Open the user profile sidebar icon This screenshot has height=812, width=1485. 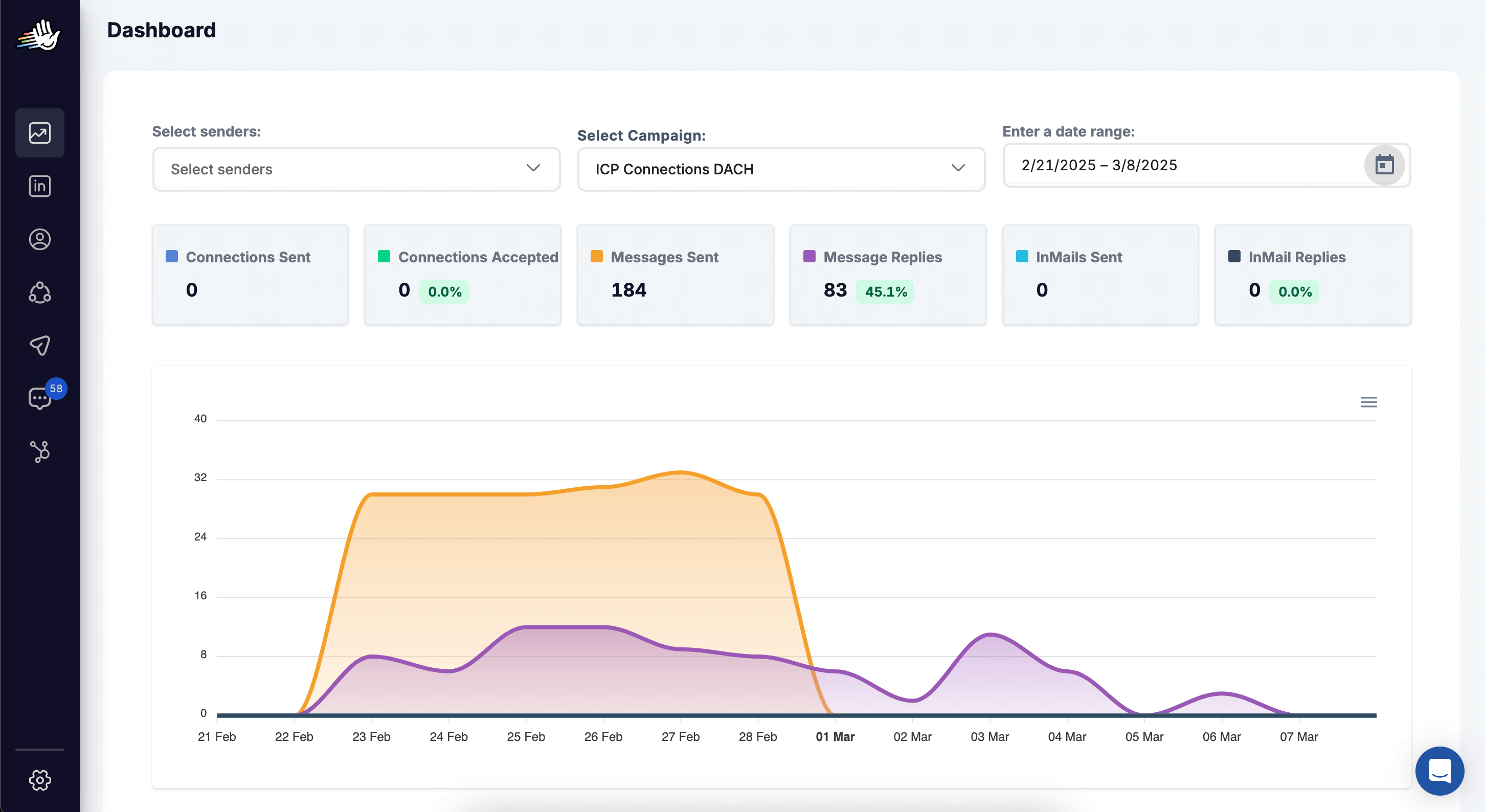pos(40,239)
